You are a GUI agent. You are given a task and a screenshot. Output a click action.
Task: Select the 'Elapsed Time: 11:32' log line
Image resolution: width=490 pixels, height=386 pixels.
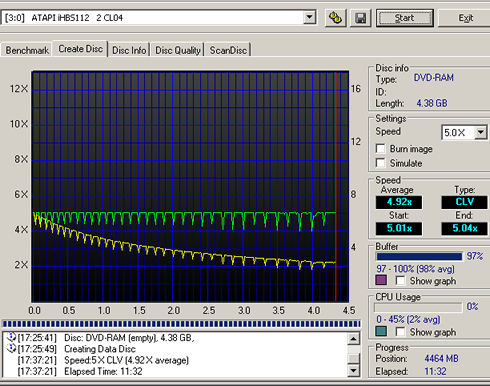(x=103, y=371)
